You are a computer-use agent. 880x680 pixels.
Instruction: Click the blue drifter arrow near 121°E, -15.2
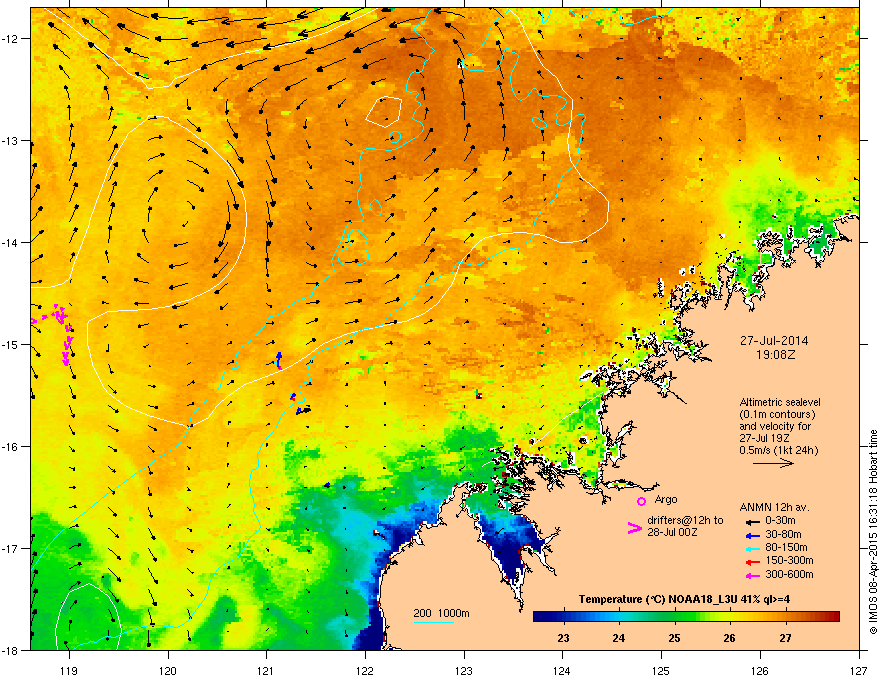tap(278, 360)
